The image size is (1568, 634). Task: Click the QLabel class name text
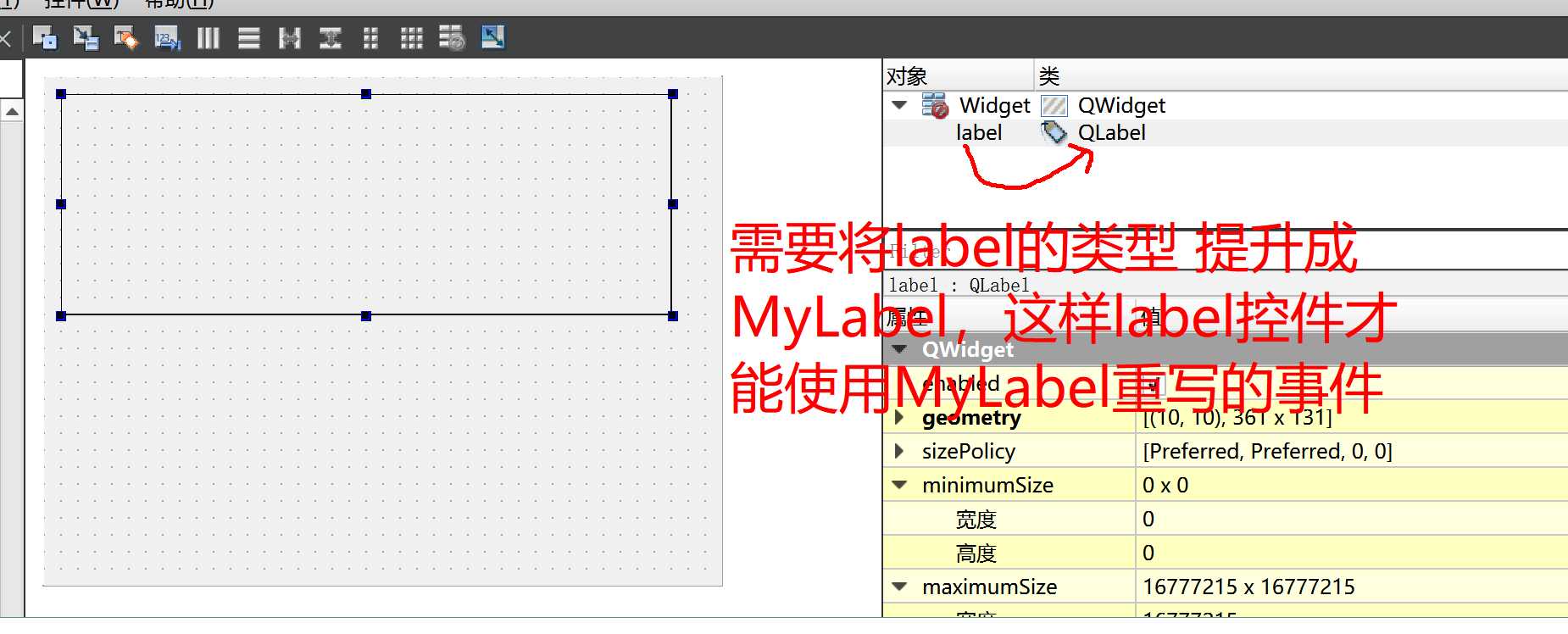tap(1111, 132)
